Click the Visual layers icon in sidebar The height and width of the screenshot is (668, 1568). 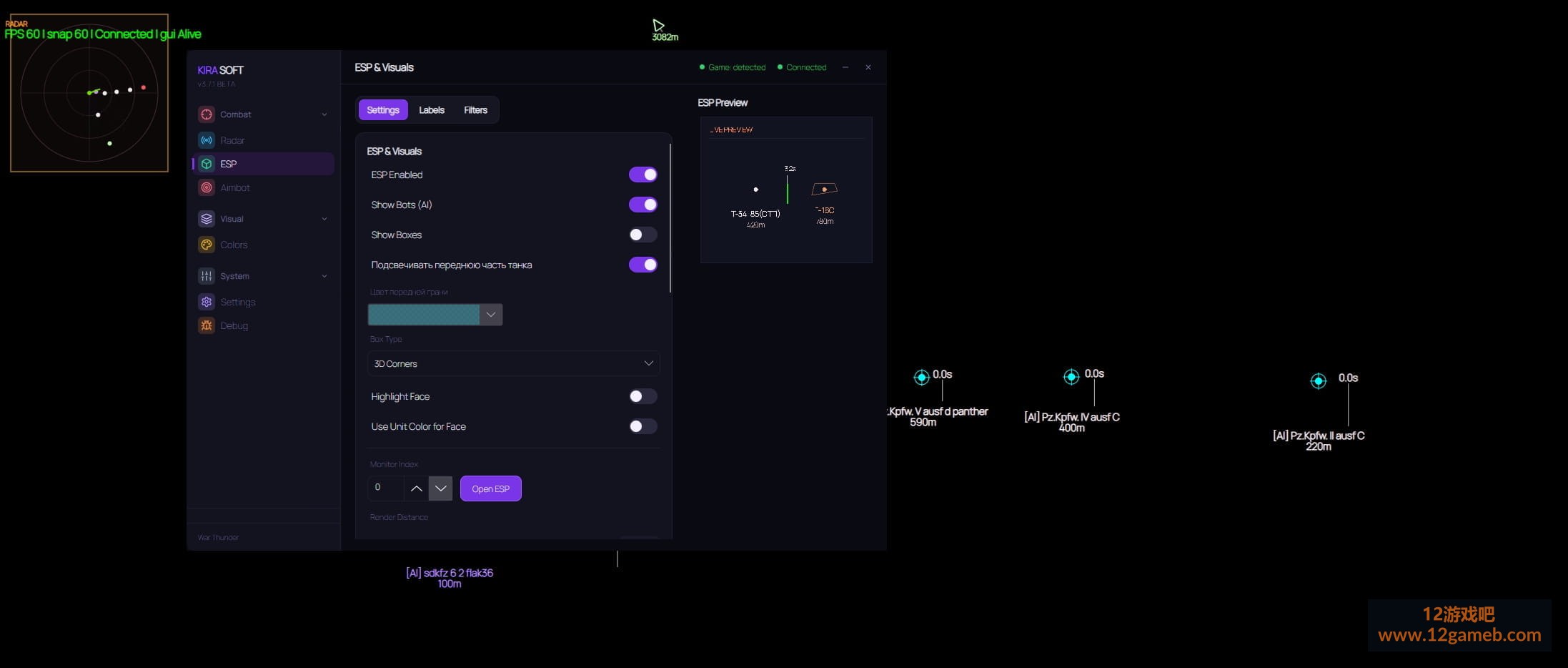pyautogui.click(x=207, y=219)
